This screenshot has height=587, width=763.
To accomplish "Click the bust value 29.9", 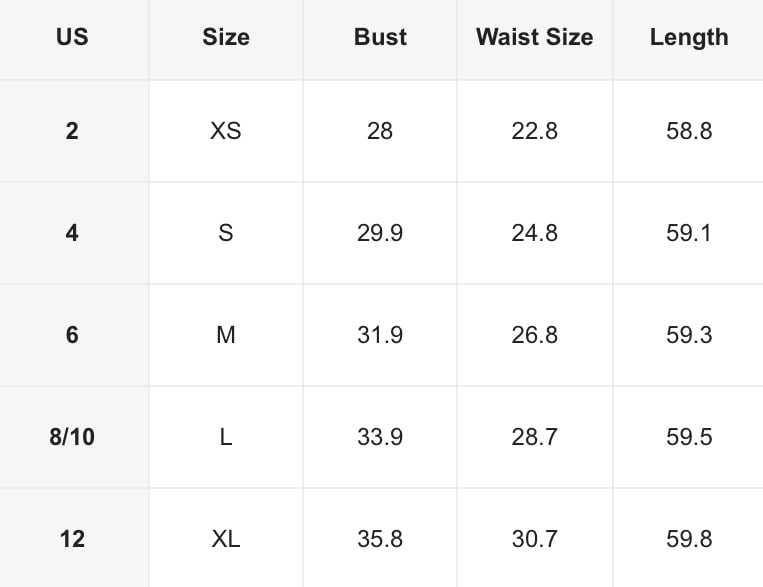I will click(380, 233).
